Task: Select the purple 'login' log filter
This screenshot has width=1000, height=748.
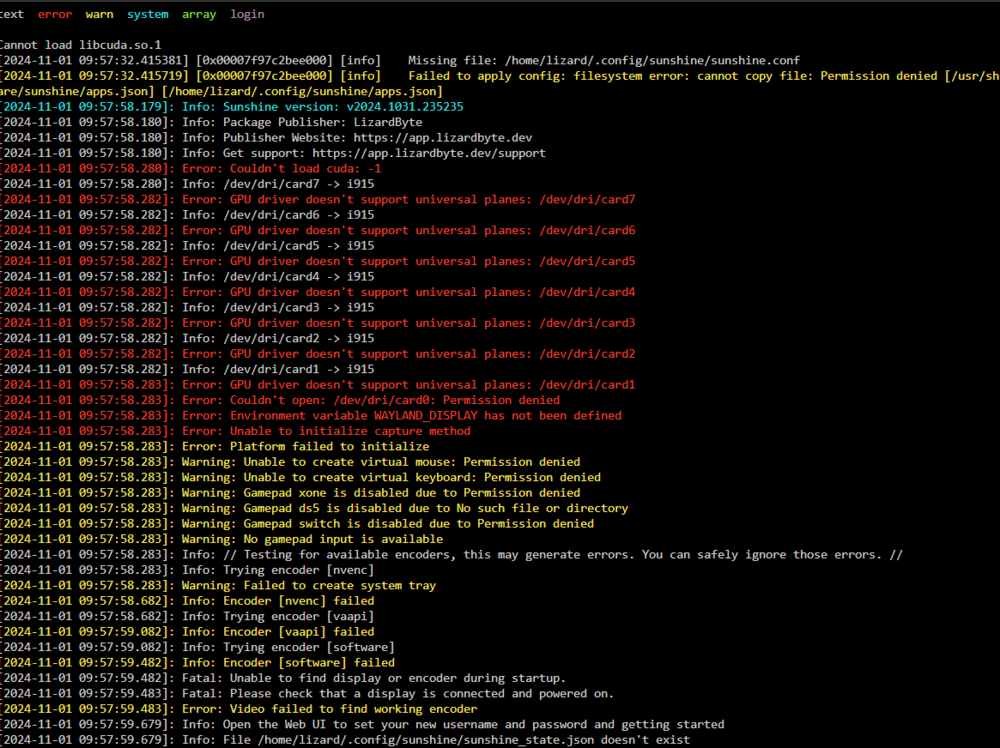Action: click(x=247, y=14)
